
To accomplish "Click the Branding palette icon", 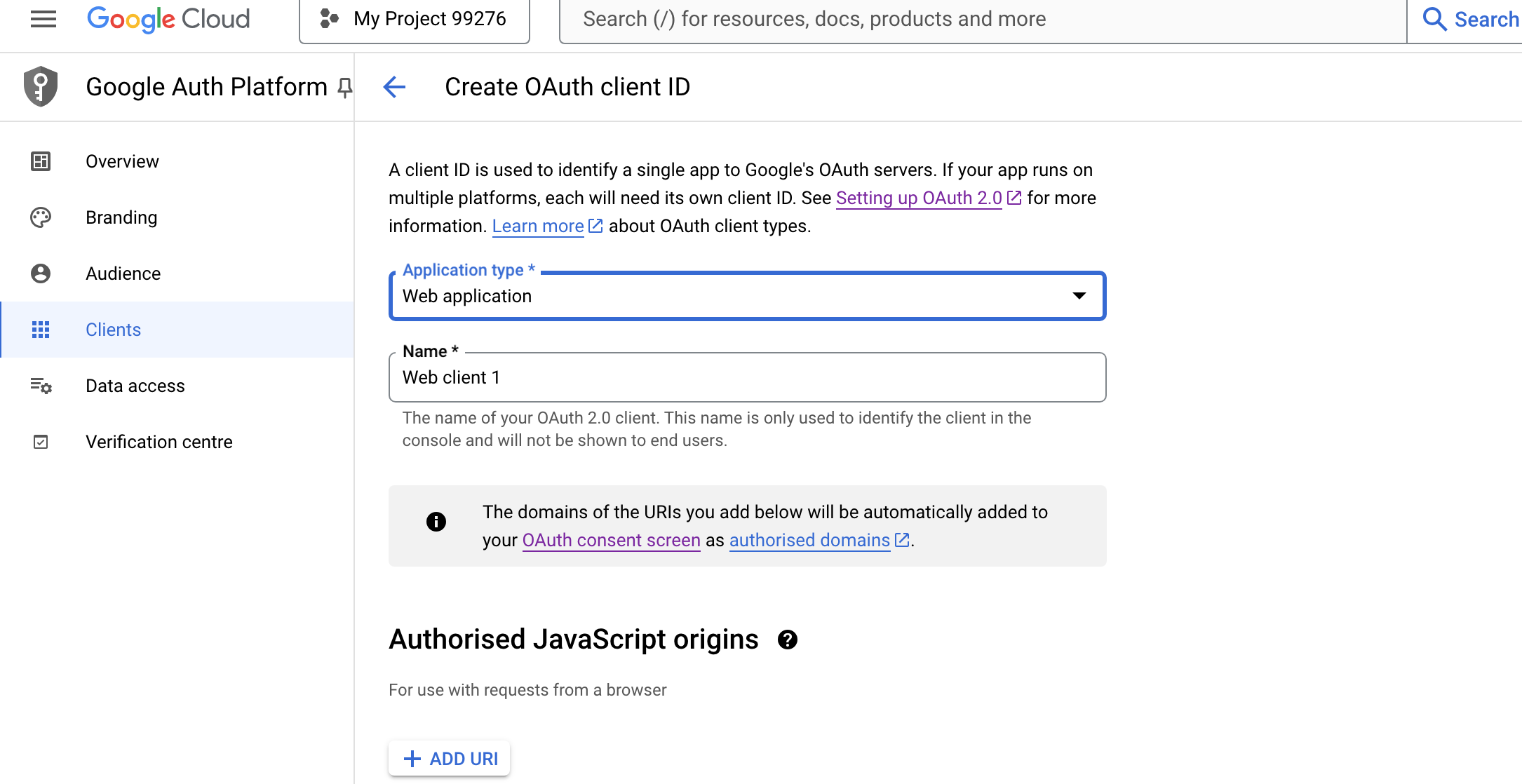I will (41, 217).
